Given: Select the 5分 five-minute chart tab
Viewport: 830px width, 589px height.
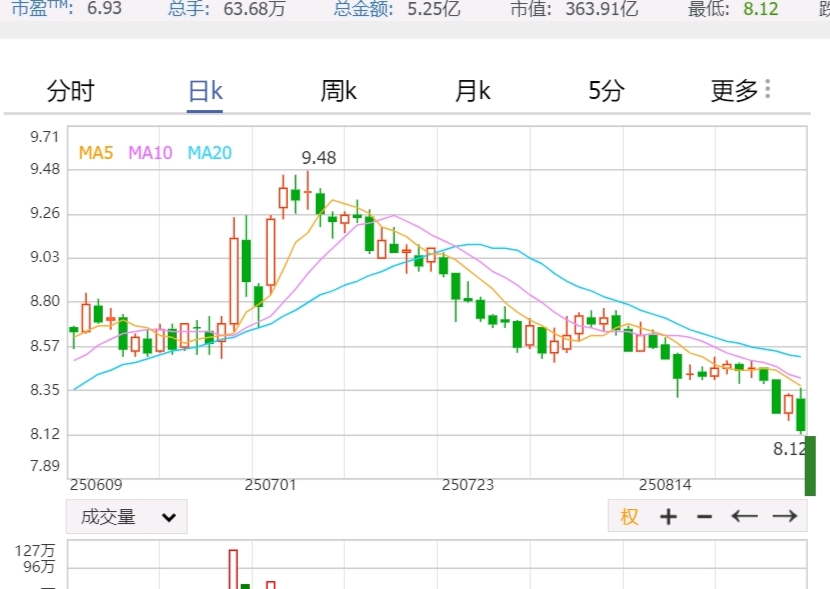Looking at the screenshot, I should 607,90.
